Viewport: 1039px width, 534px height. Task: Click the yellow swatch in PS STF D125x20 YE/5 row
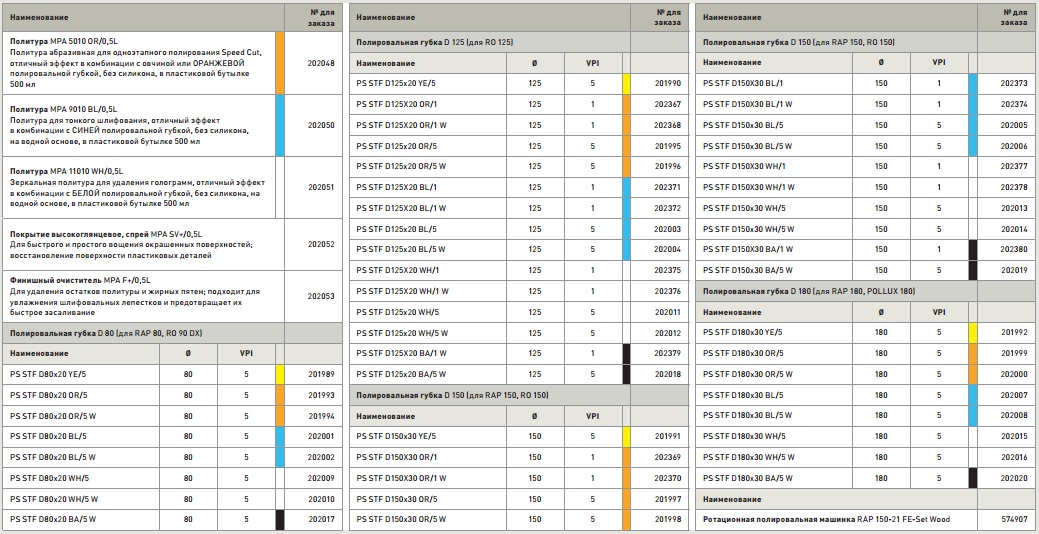626,84
